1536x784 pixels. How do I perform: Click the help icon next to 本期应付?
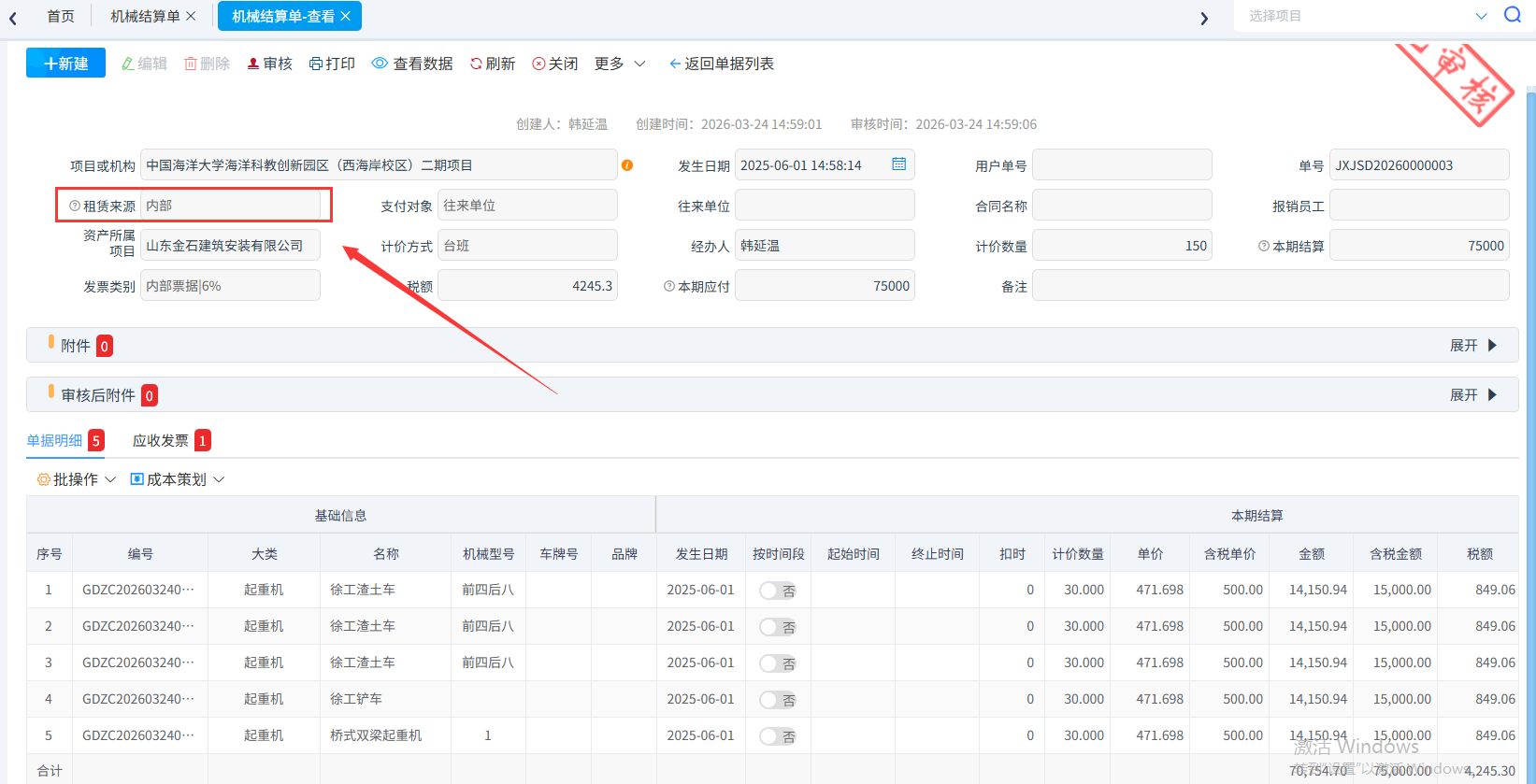pos(669,286)
